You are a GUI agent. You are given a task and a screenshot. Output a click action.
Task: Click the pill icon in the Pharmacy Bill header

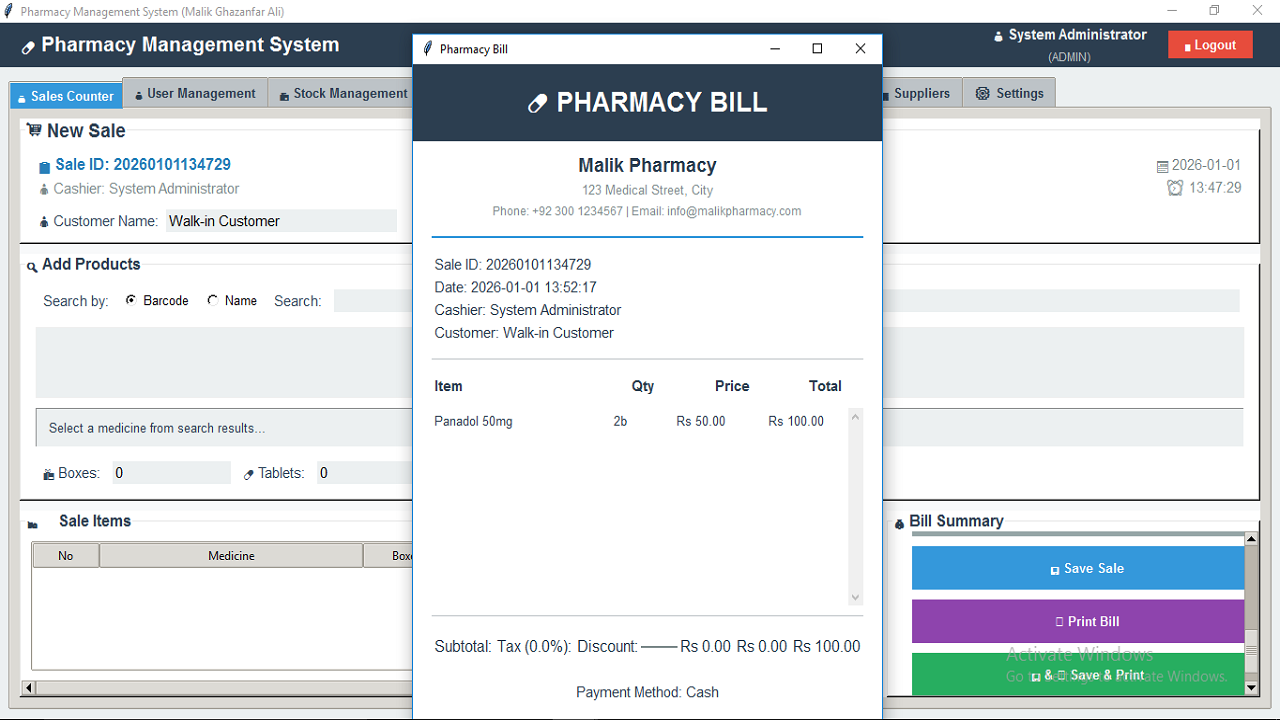click(x=538, y=103)
